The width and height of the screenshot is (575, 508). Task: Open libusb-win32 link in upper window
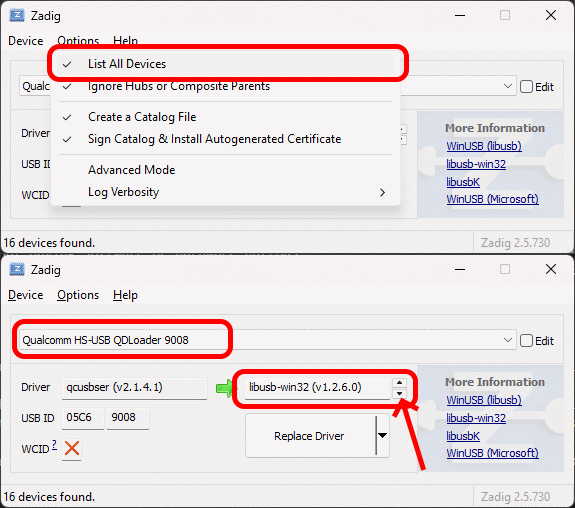pyautogui.click(x=476, y=164)
